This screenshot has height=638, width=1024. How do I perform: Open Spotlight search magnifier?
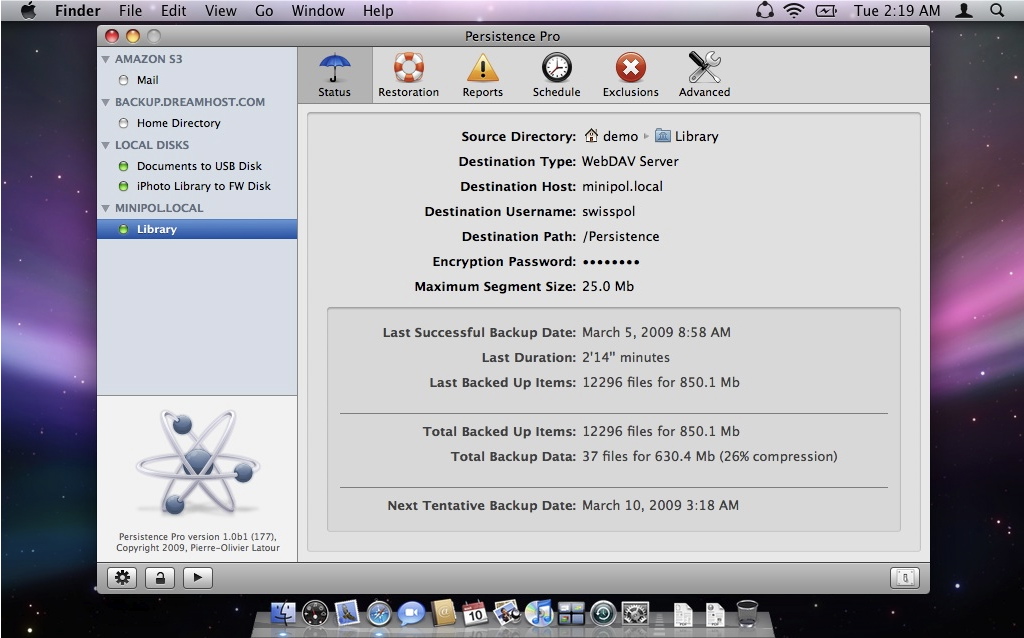click(x=997, y=10)
